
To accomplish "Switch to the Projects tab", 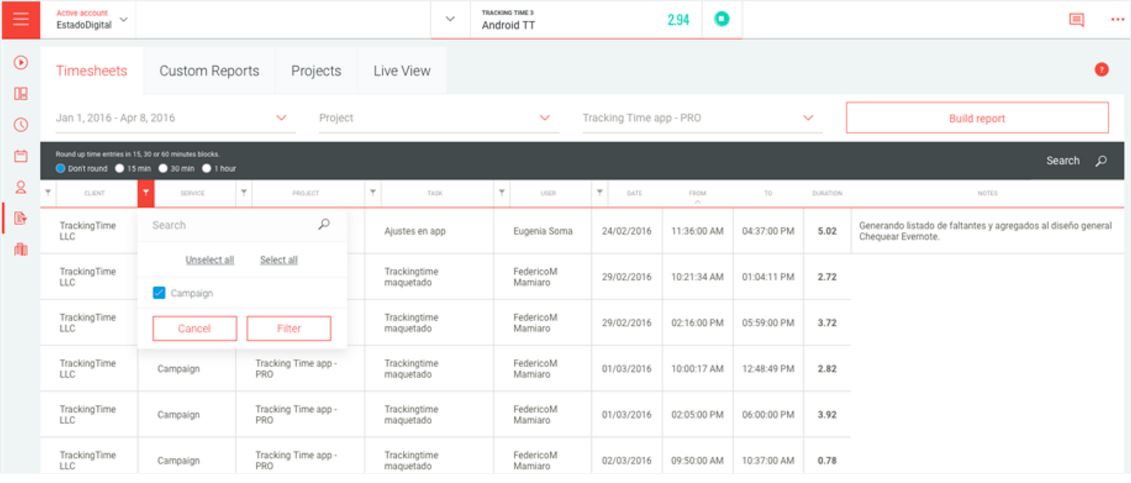I will pyautogui.click(x=316, y=71).
